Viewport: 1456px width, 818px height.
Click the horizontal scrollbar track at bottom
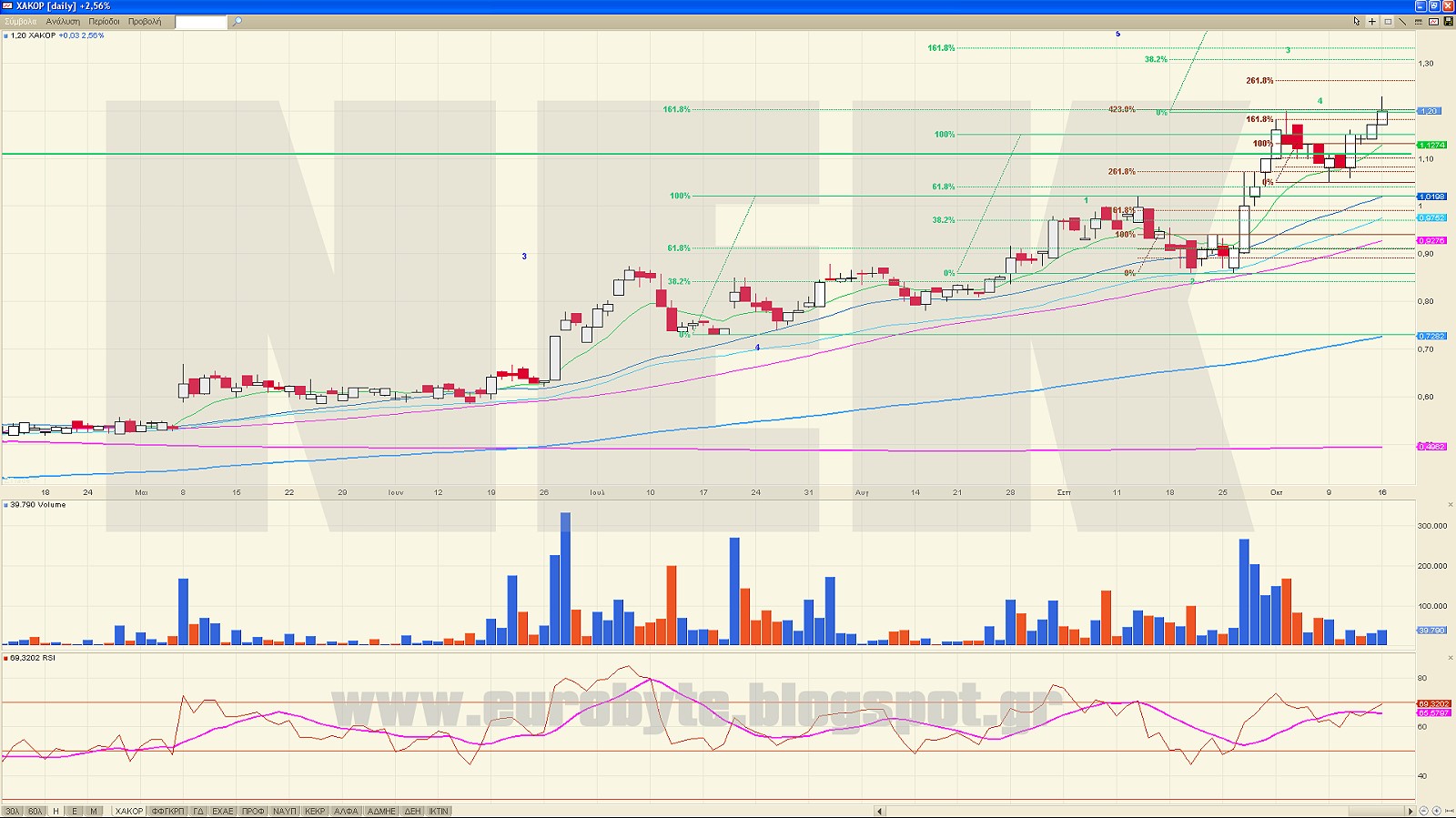pos(1145,811)
